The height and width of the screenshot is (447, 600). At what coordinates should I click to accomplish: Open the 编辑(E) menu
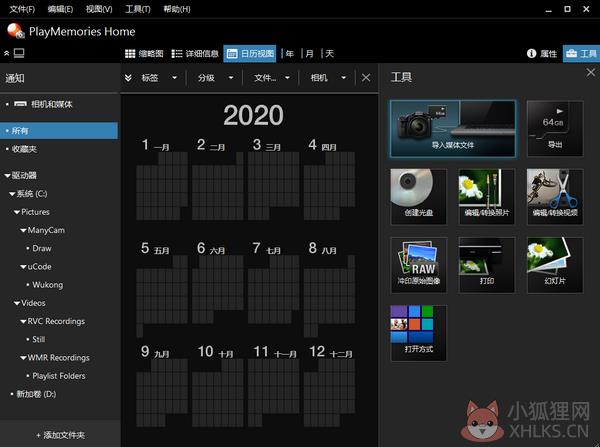click(x=60, y=9)
